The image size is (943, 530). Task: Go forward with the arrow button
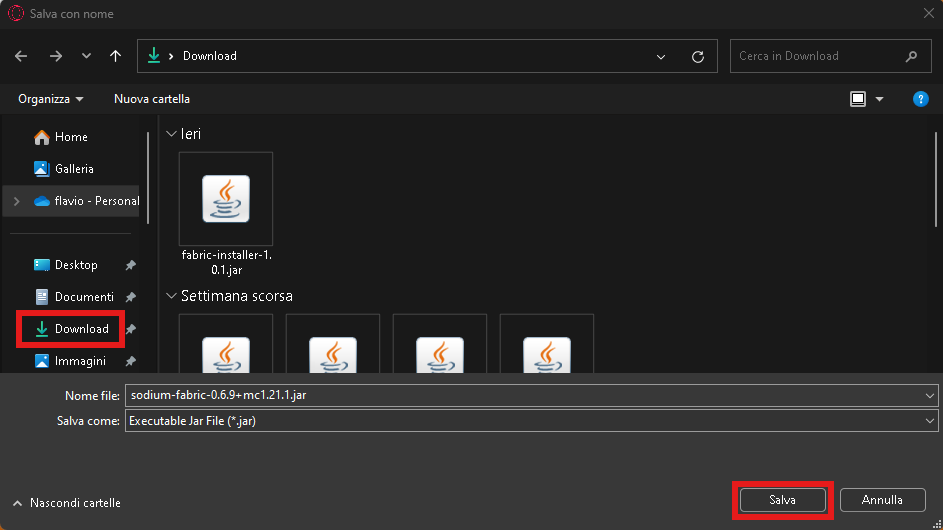(56, 56)
